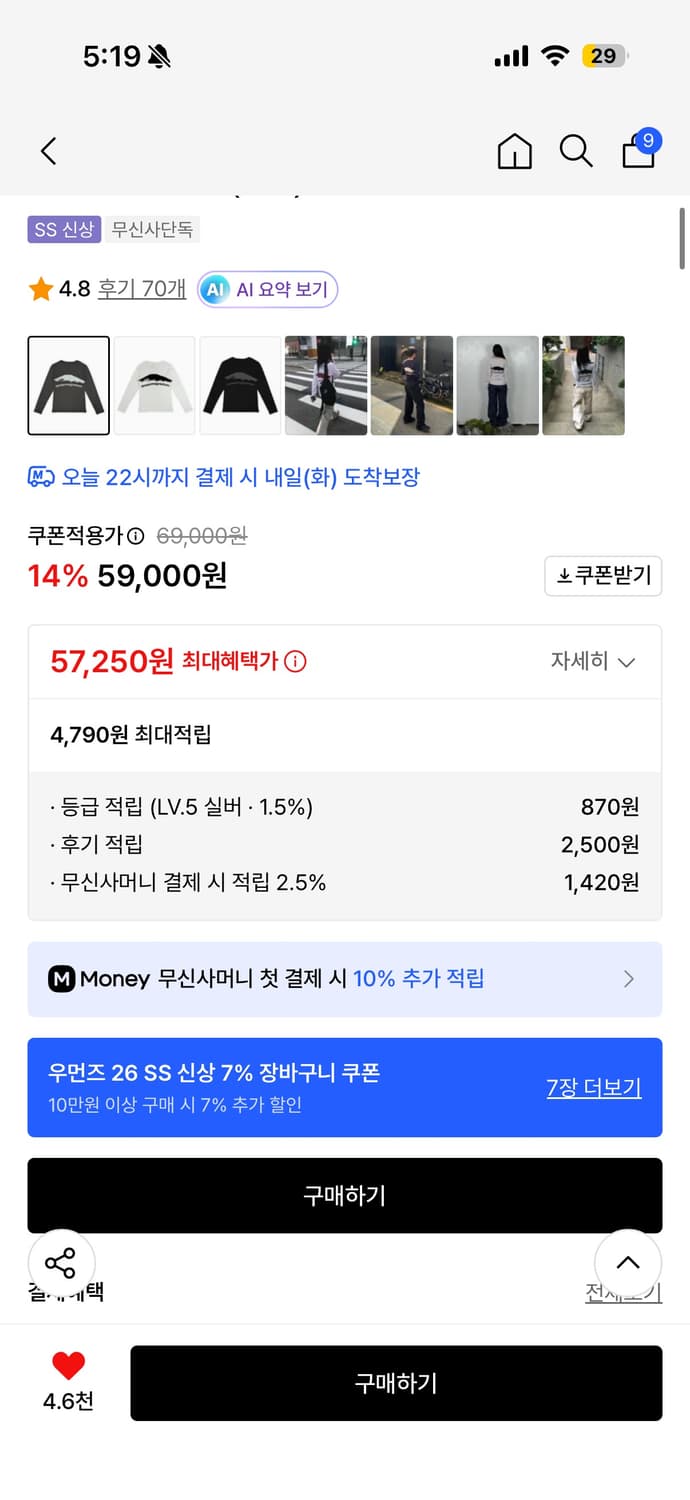Tap the back arrow at top left
Image resolution: width=690 pixels, height=1500 pixels.
[x=47, y=151]
